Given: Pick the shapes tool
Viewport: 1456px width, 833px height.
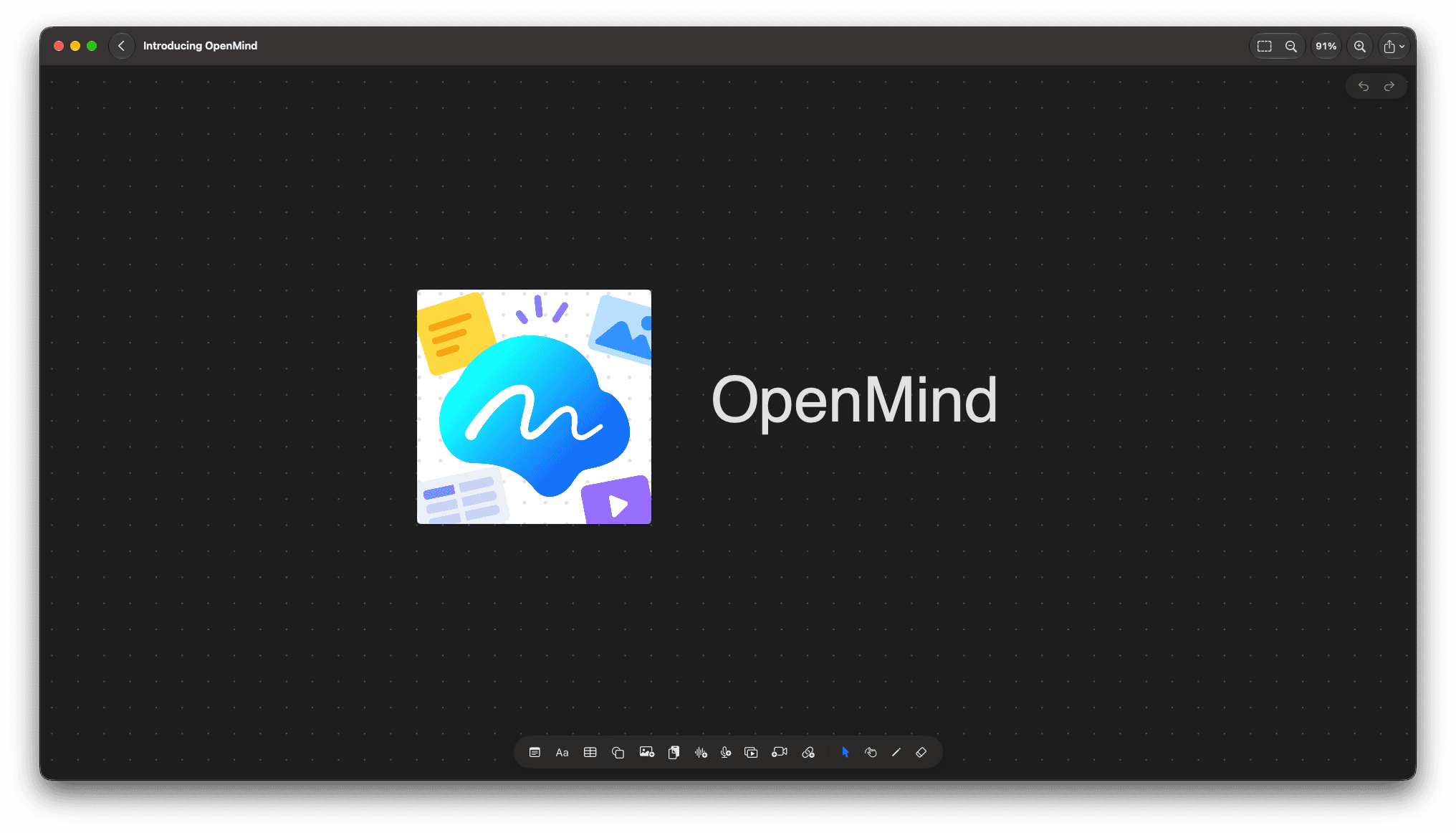Looking at the screenshot, I should (618, 752).
